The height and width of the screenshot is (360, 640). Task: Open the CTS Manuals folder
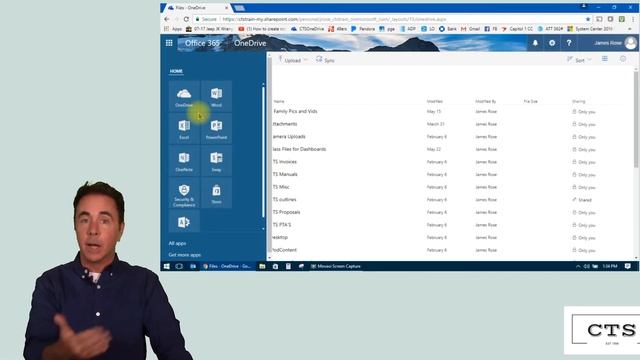pyautogui.click(x=284, y=174)
